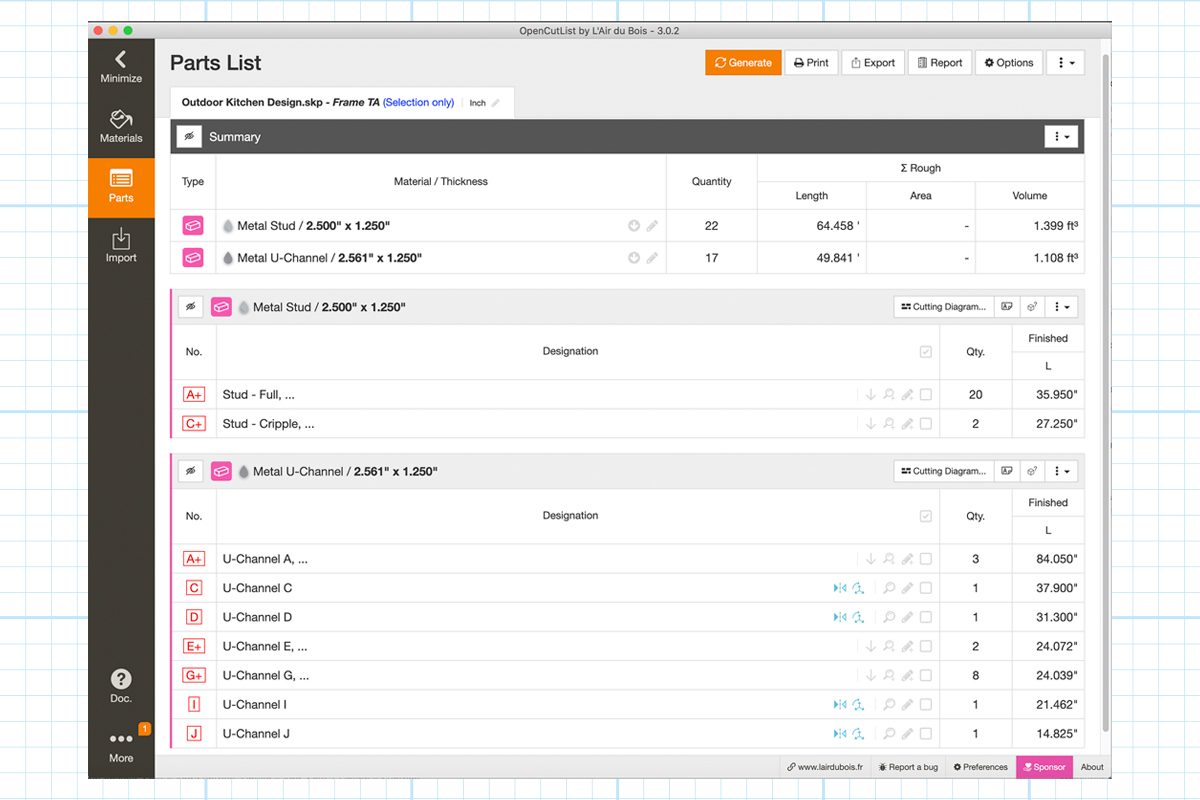Highlight U-Channel C with the magnifier icon
The width and height of the screenshot is (1200, 800).
click(888, 588)
